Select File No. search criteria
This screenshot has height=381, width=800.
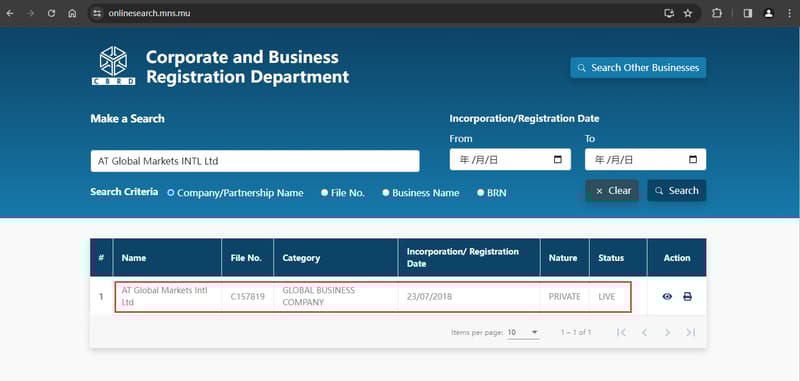(x=324, y=193)
